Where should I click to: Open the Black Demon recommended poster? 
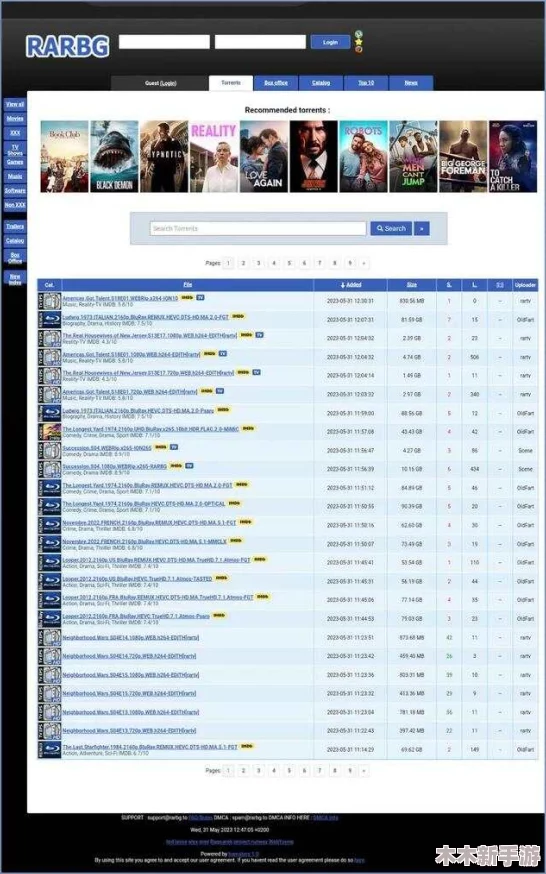[x=114, y=157]
